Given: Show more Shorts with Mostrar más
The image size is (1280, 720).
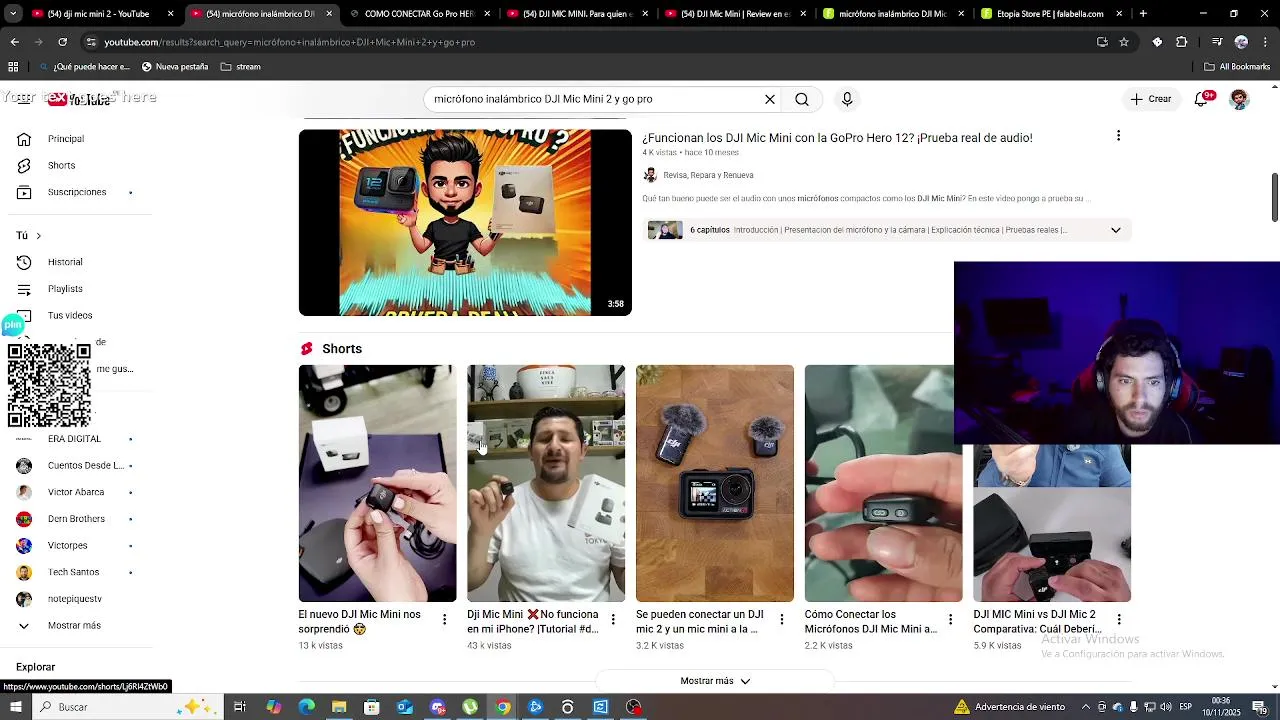Looking at the screenshot, I should [715, 681].
